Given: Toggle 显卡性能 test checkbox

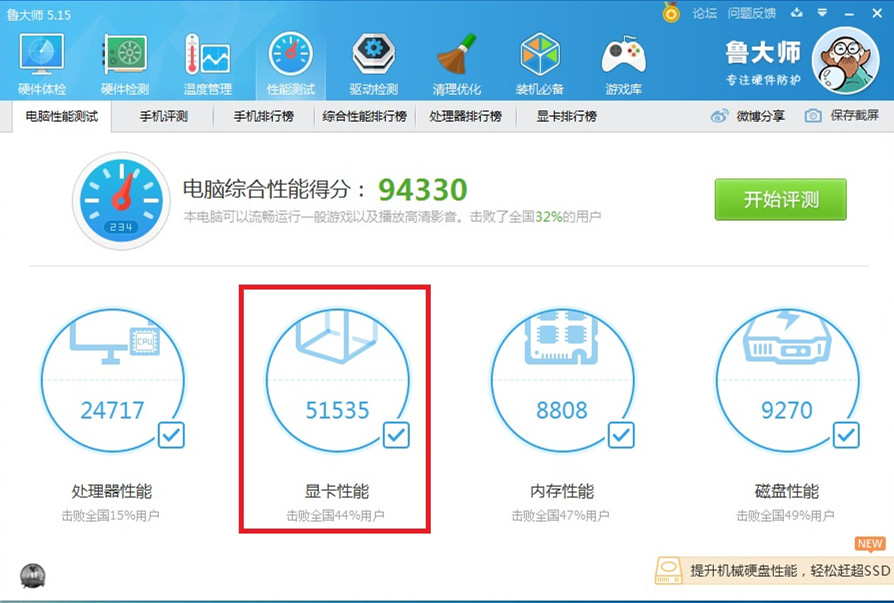Looking at the screenshot, I should 396,435.
